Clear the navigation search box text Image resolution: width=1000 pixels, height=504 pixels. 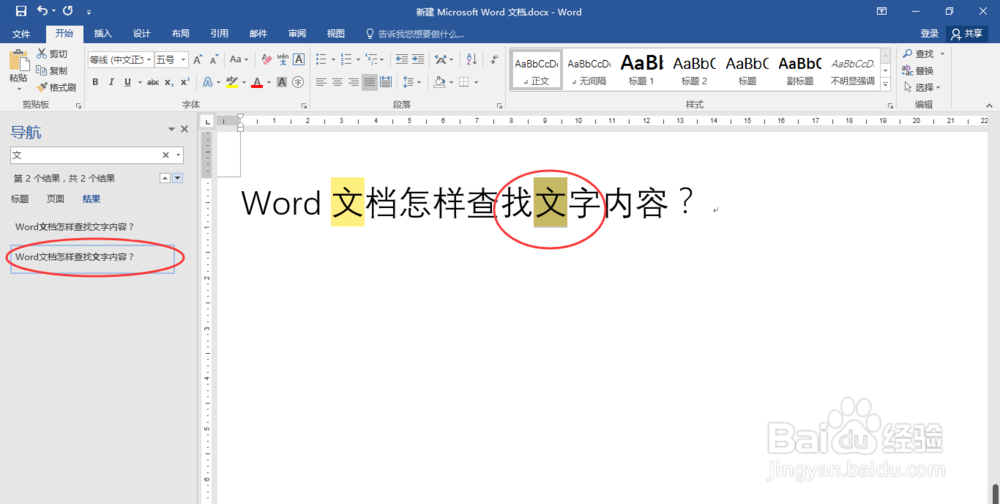(165, 155)
